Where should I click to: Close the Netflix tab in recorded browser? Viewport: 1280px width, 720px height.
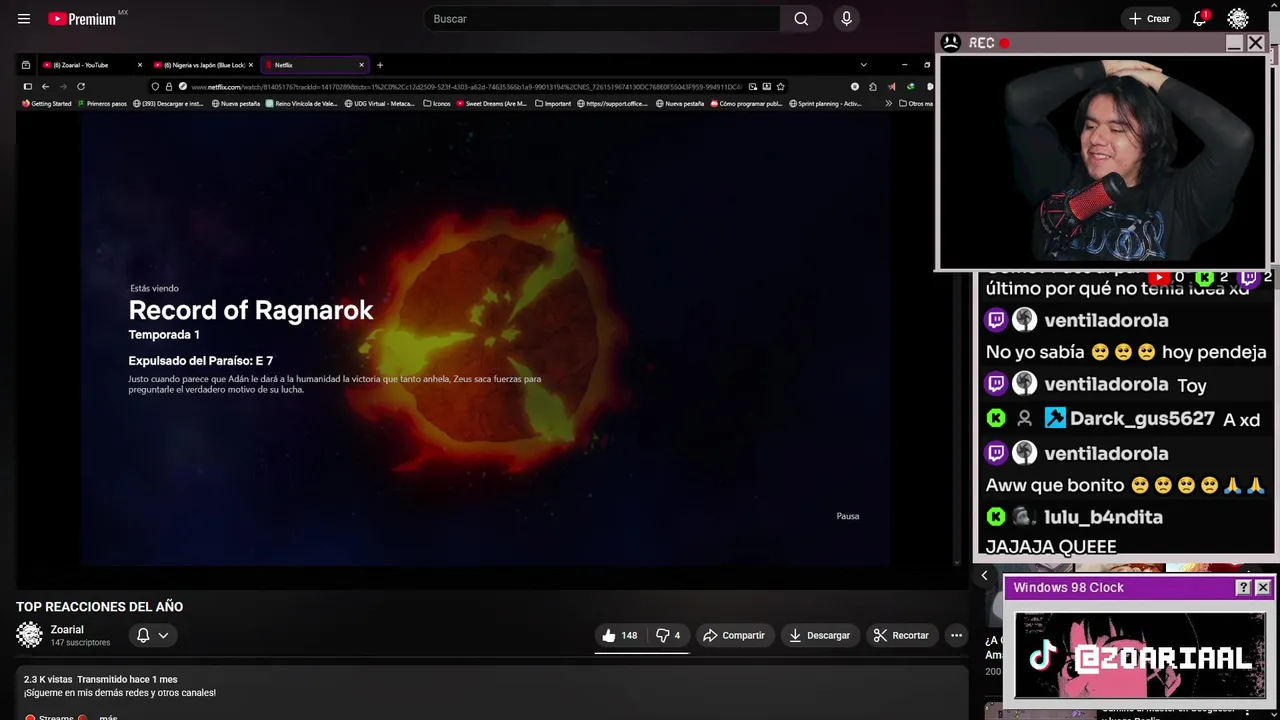point(361,65)
